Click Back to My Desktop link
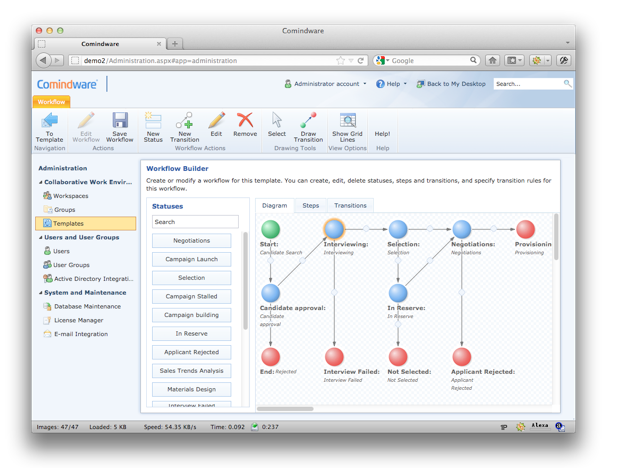Screen dimensions: 620x468 point(451,84)
